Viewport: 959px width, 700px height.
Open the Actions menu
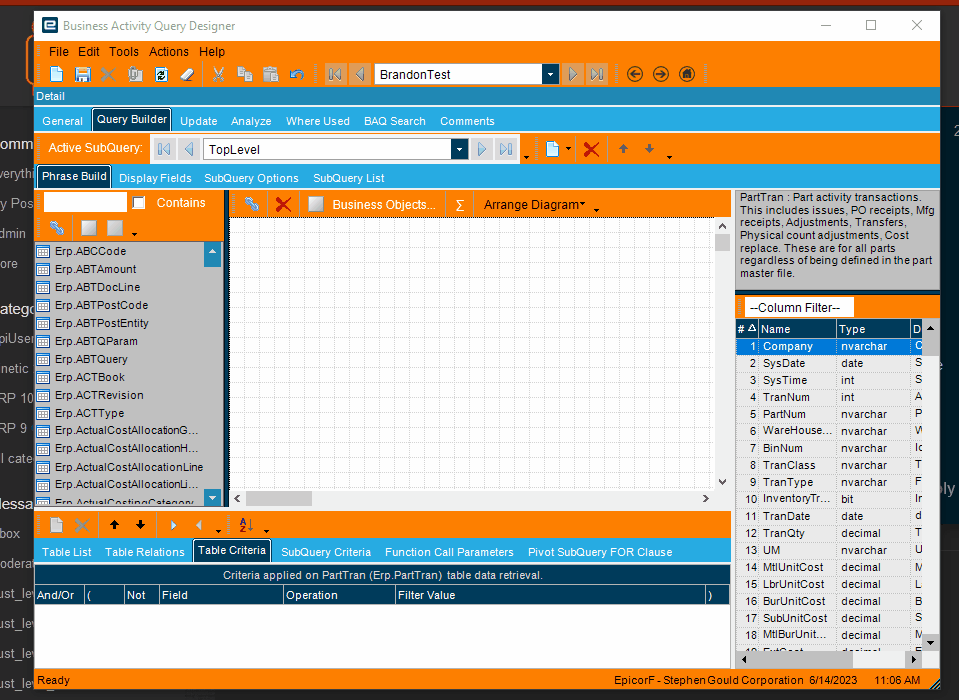(169, 52)
